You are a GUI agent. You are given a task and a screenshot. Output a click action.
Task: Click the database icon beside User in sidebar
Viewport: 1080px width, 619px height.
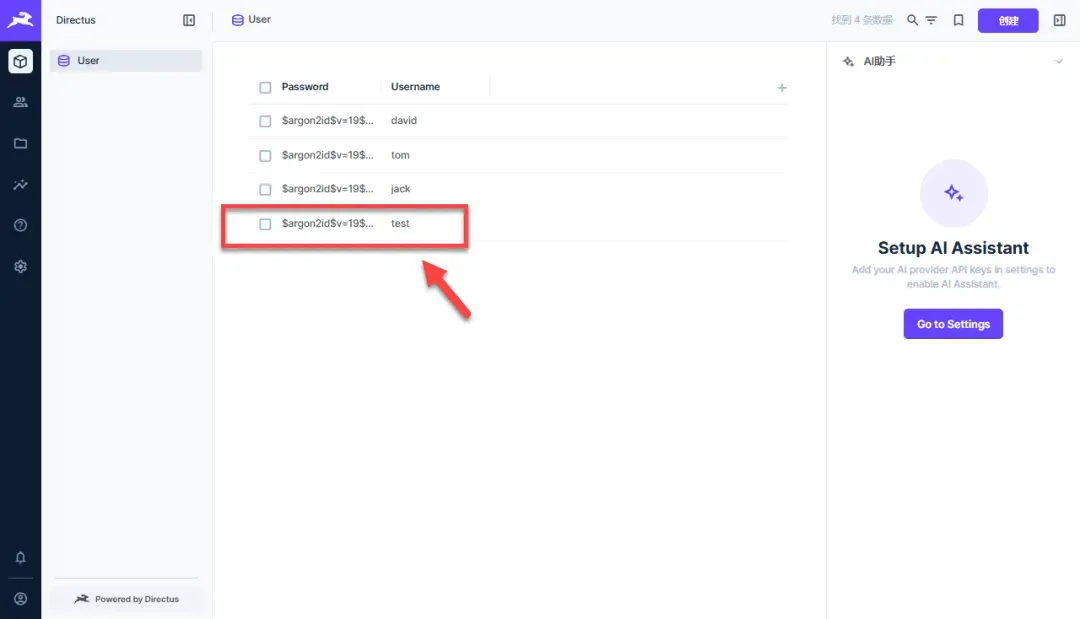click(63, 61)
